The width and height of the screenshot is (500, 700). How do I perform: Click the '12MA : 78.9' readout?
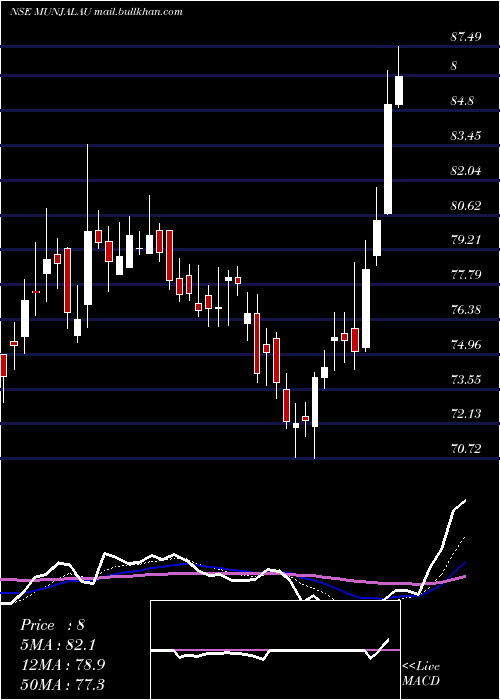coord(62,664)
